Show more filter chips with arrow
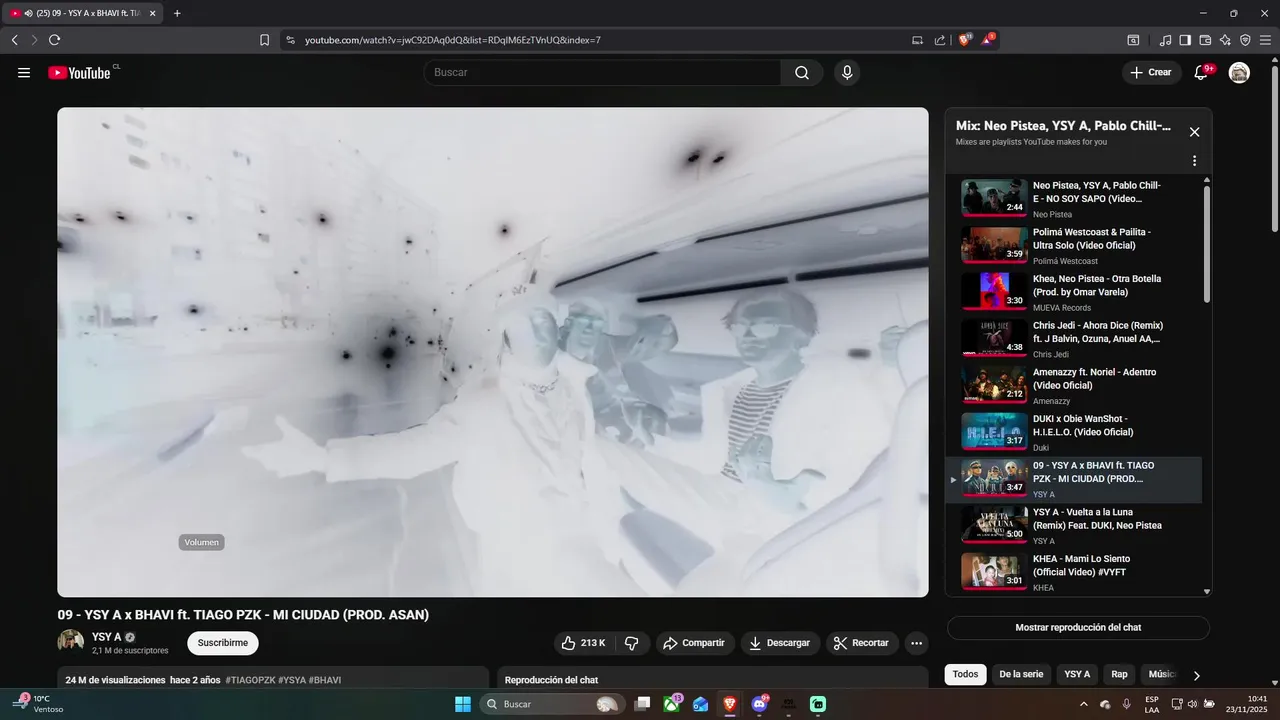Viewport: 1280px width, 720px height. pyautogui.click(x=1196, y=675)
